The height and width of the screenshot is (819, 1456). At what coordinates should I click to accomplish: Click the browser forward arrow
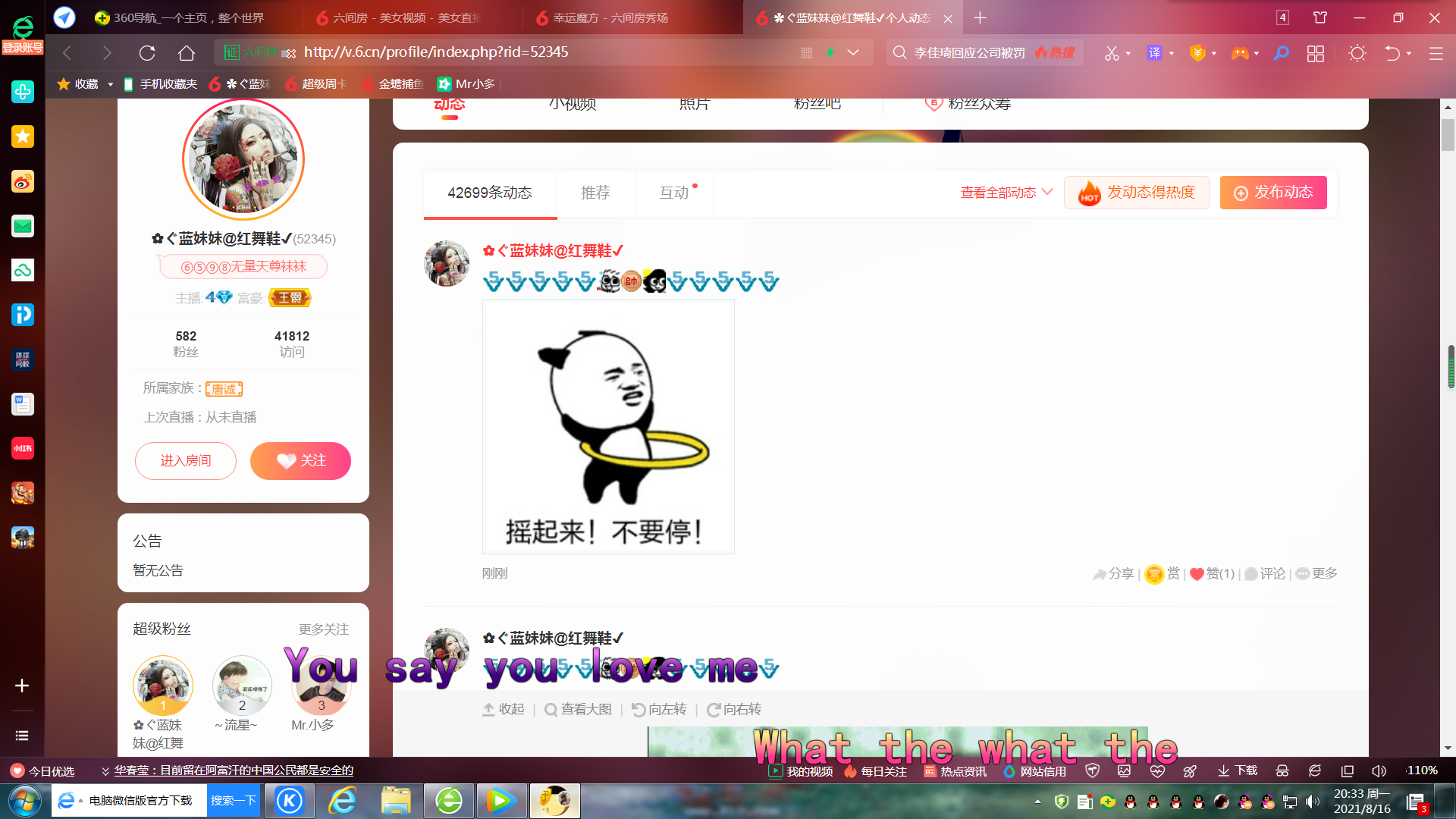pyautogui.click(x=107, y=53)
